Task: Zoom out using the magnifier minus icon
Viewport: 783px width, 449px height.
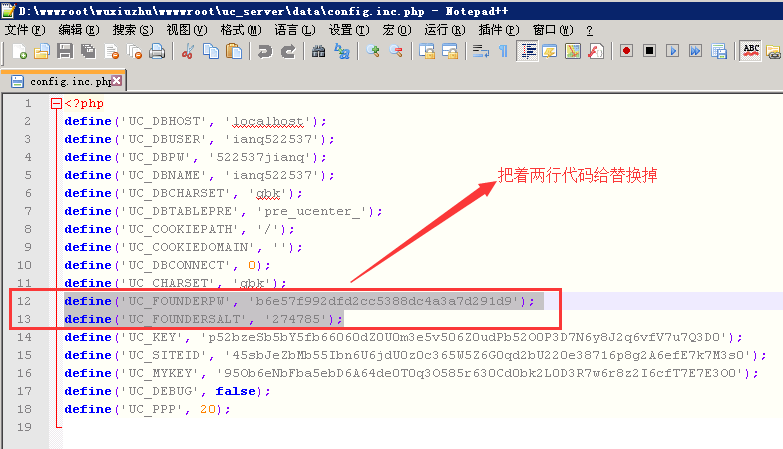Action: [x=396, y=51]
